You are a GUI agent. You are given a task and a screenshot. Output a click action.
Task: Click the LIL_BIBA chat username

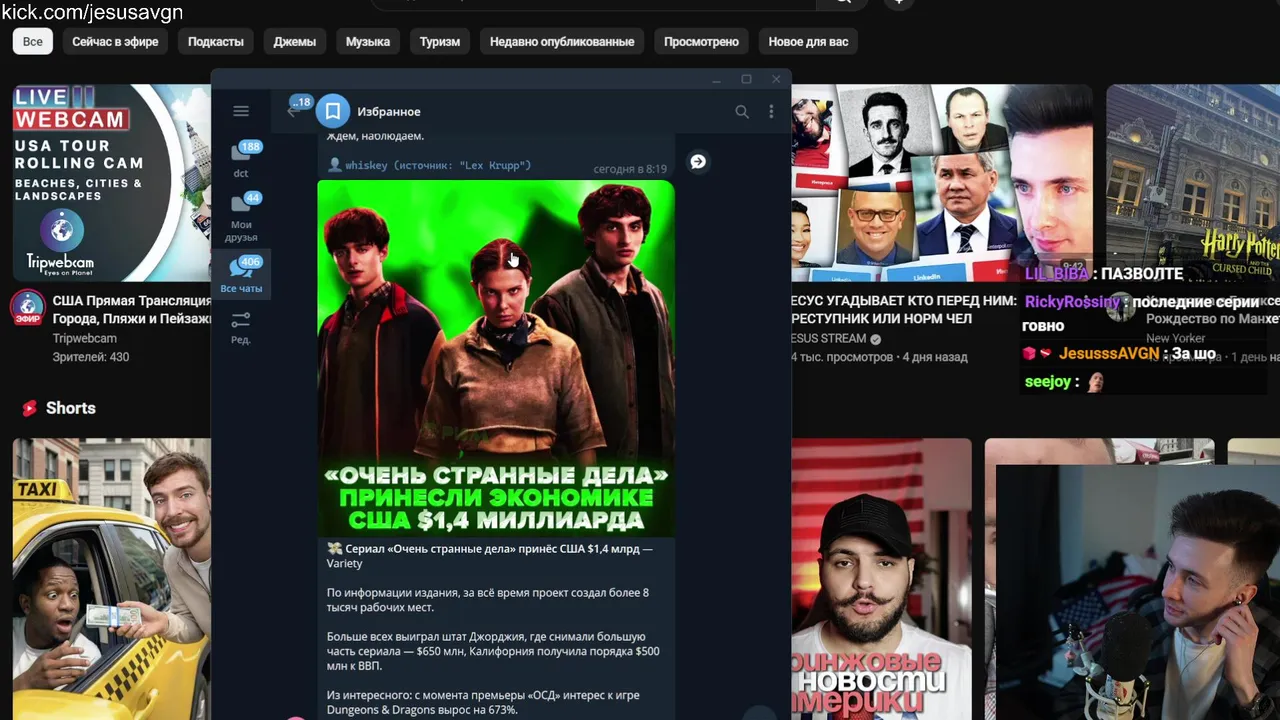tap(1057, 274)
